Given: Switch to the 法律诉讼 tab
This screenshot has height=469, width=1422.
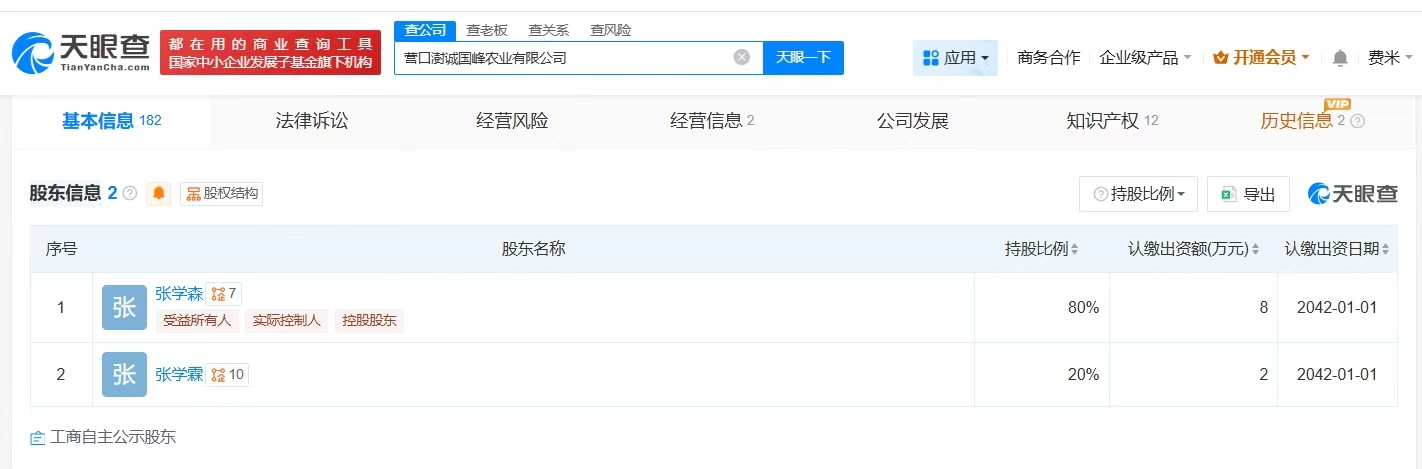Looking at the screenshot, I should [312, 122].
